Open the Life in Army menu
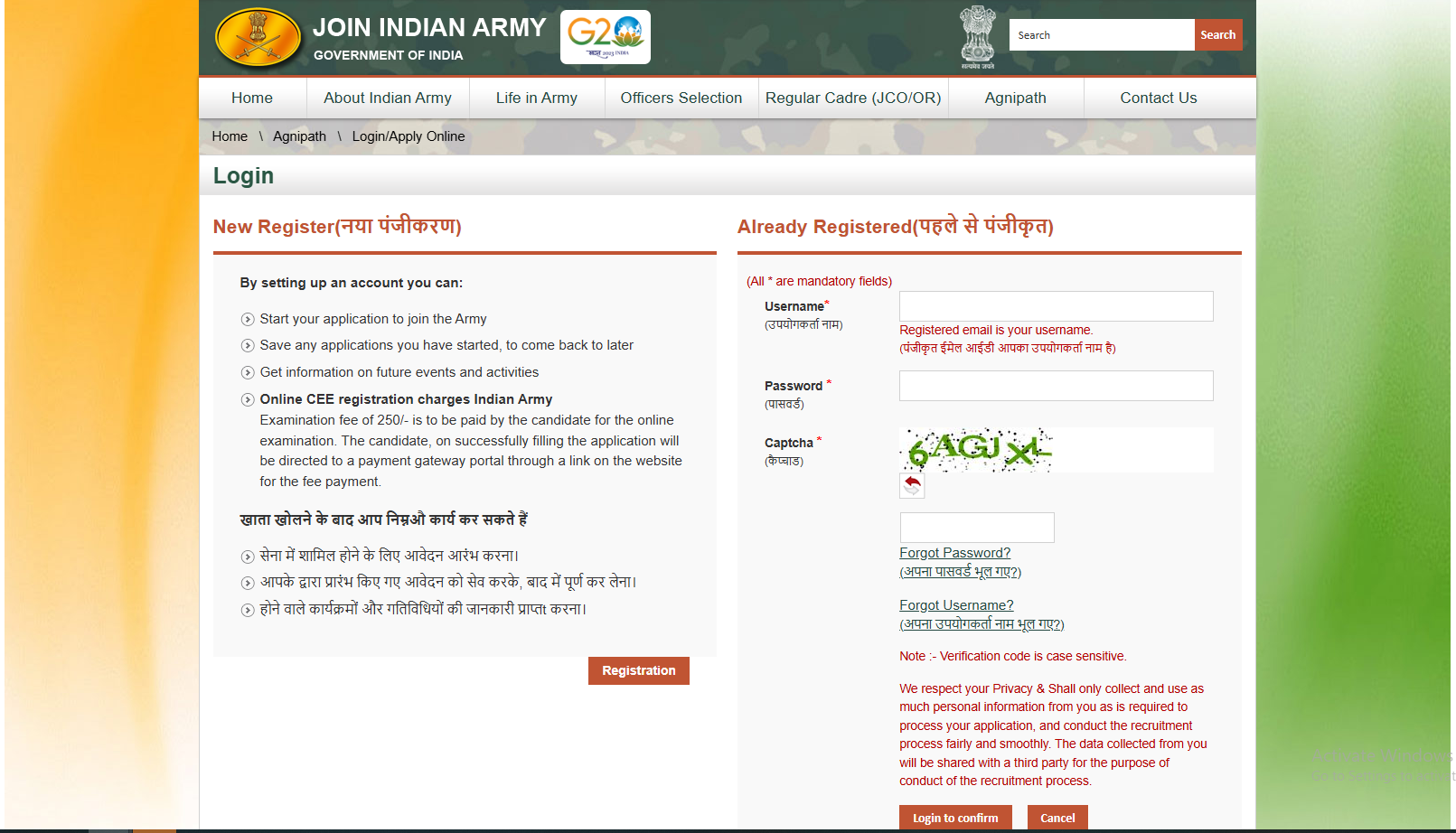The width and height of the screenshot is (1456, 833). coord(536,98)
